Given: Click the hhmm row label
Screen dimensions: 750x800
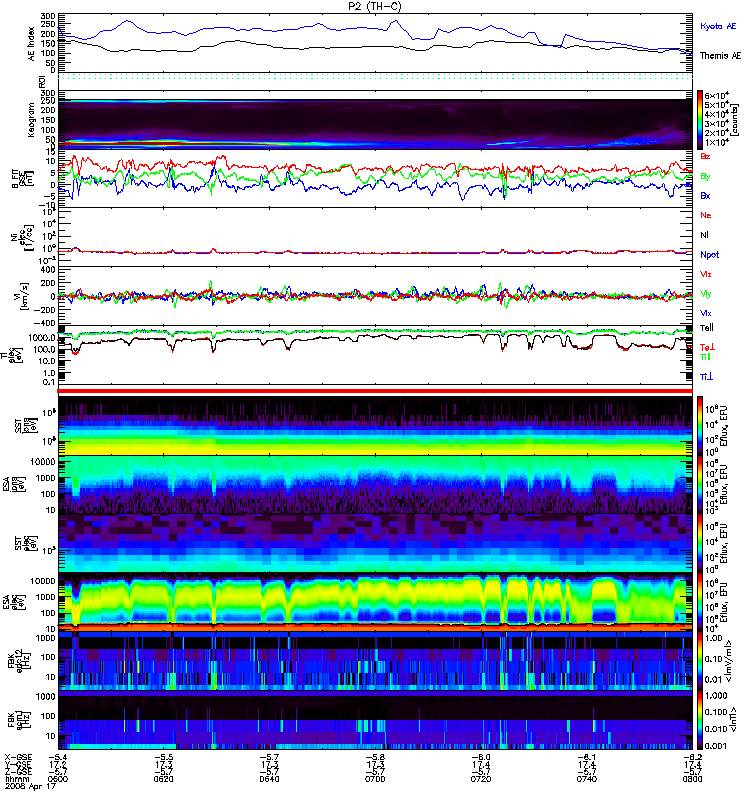Looking at the screenshot, I should click(16, 779).
